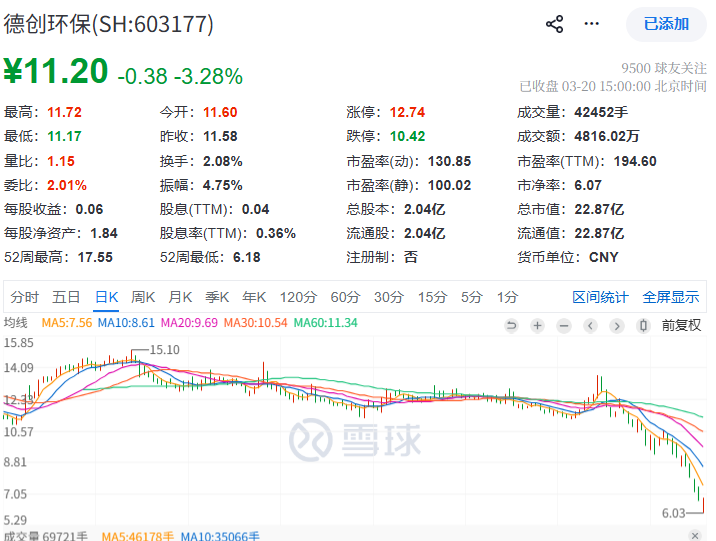Click the 52周最低 value 6.18
The width and height of the screenshot is (716, 541).
coord(247,257)
